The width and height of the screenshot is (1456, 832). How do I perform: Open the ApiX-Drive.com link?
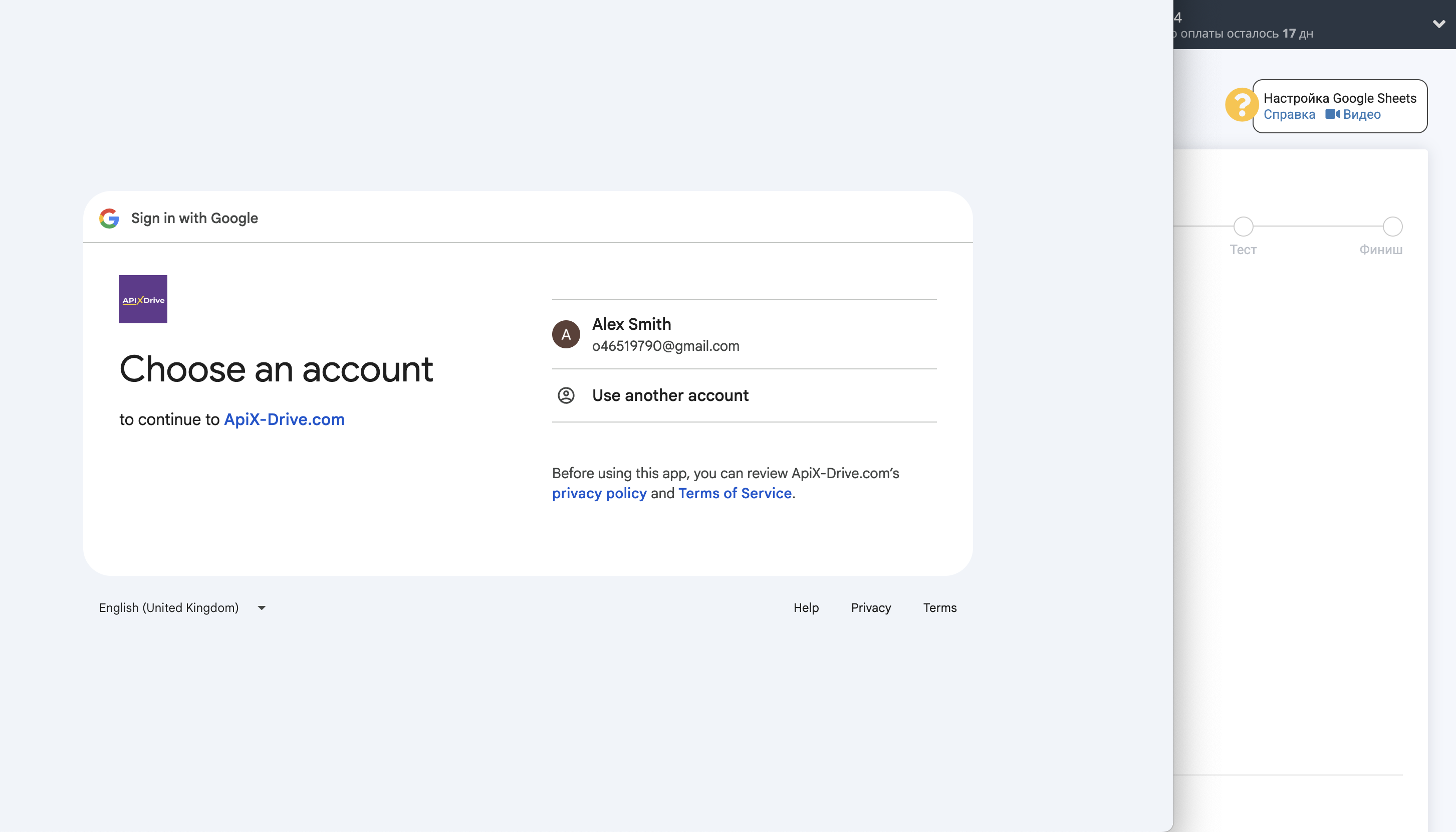click(x=284, y=420)
